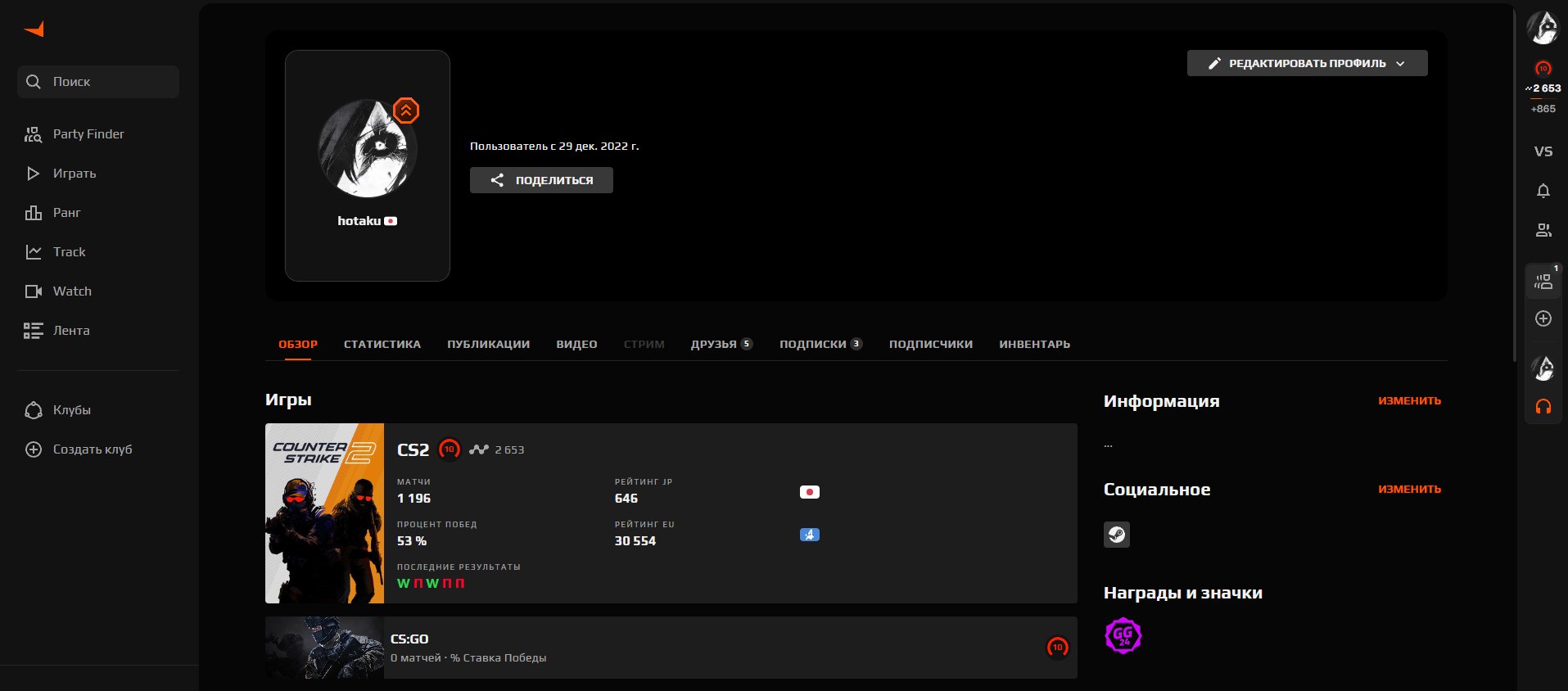Open the Инвентарь tab
Image resolution: width=1568 pixels, height=691 pixels.
point(1034,344)
